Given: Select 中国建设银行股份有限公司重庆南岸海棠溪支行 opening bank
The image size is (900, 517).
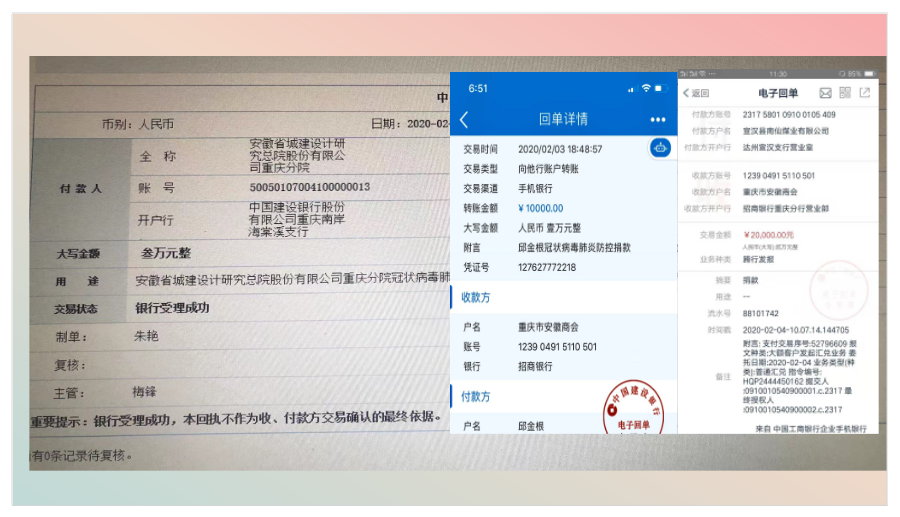Looking at the screenshot, I should point(297,219).
